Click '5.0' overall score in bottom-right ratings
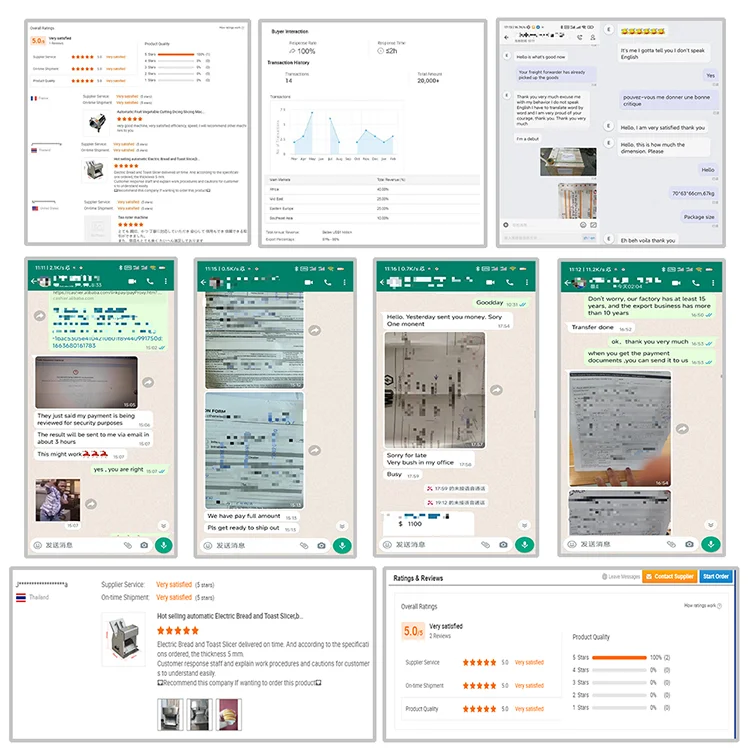The image size is (750, 750). (x=413, y=631)
